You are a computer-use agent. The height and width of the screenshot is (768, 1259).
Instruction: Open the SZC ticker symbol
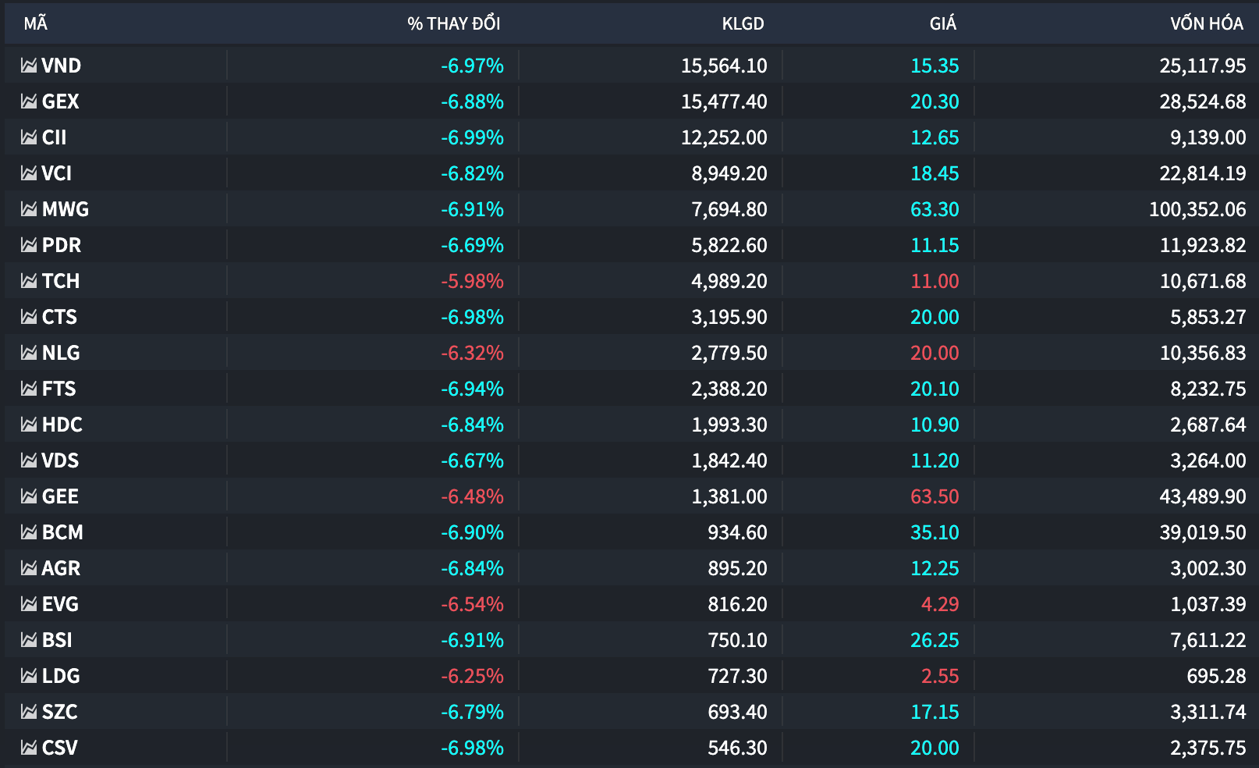(59, 713)
